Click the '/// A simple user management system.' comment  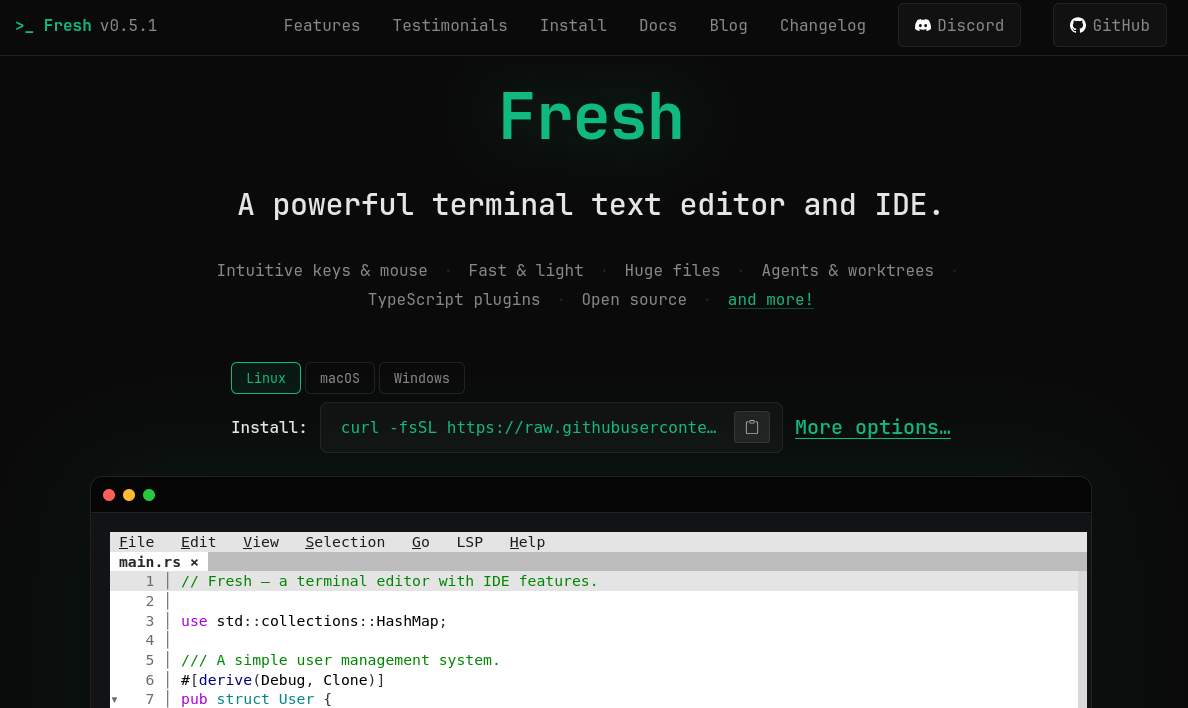click(x=340, y=660)
